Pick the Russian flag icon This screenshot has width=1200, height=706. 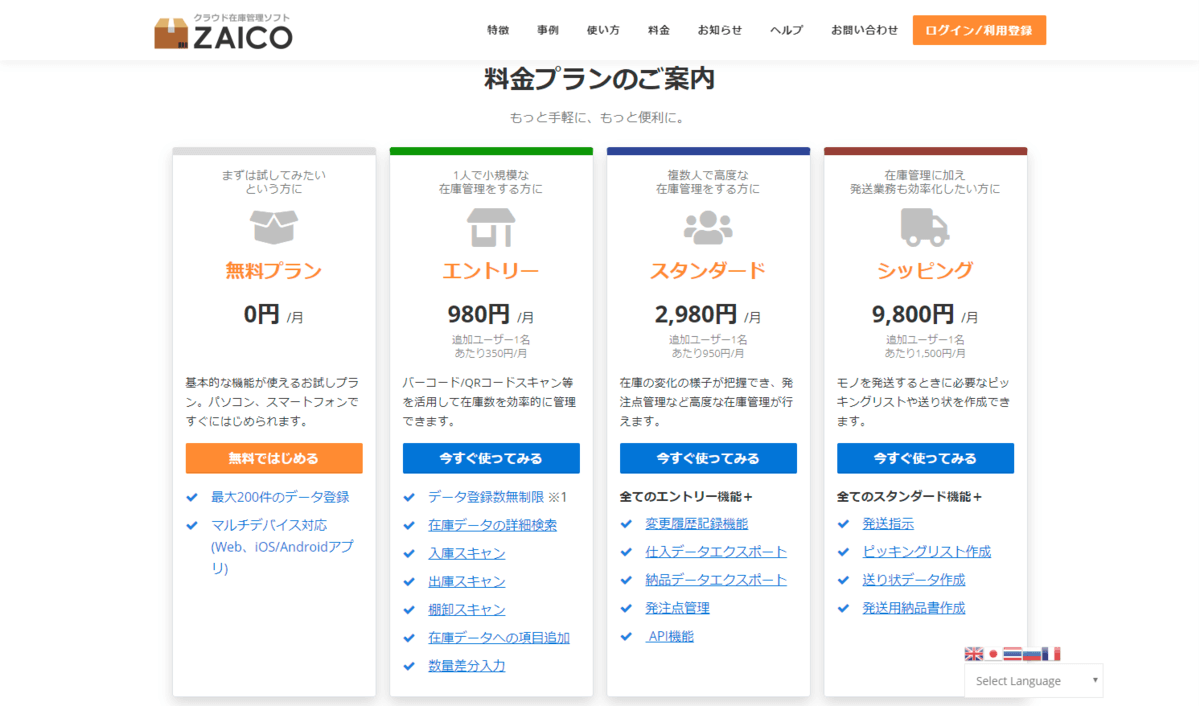[x=1031, y=654]
